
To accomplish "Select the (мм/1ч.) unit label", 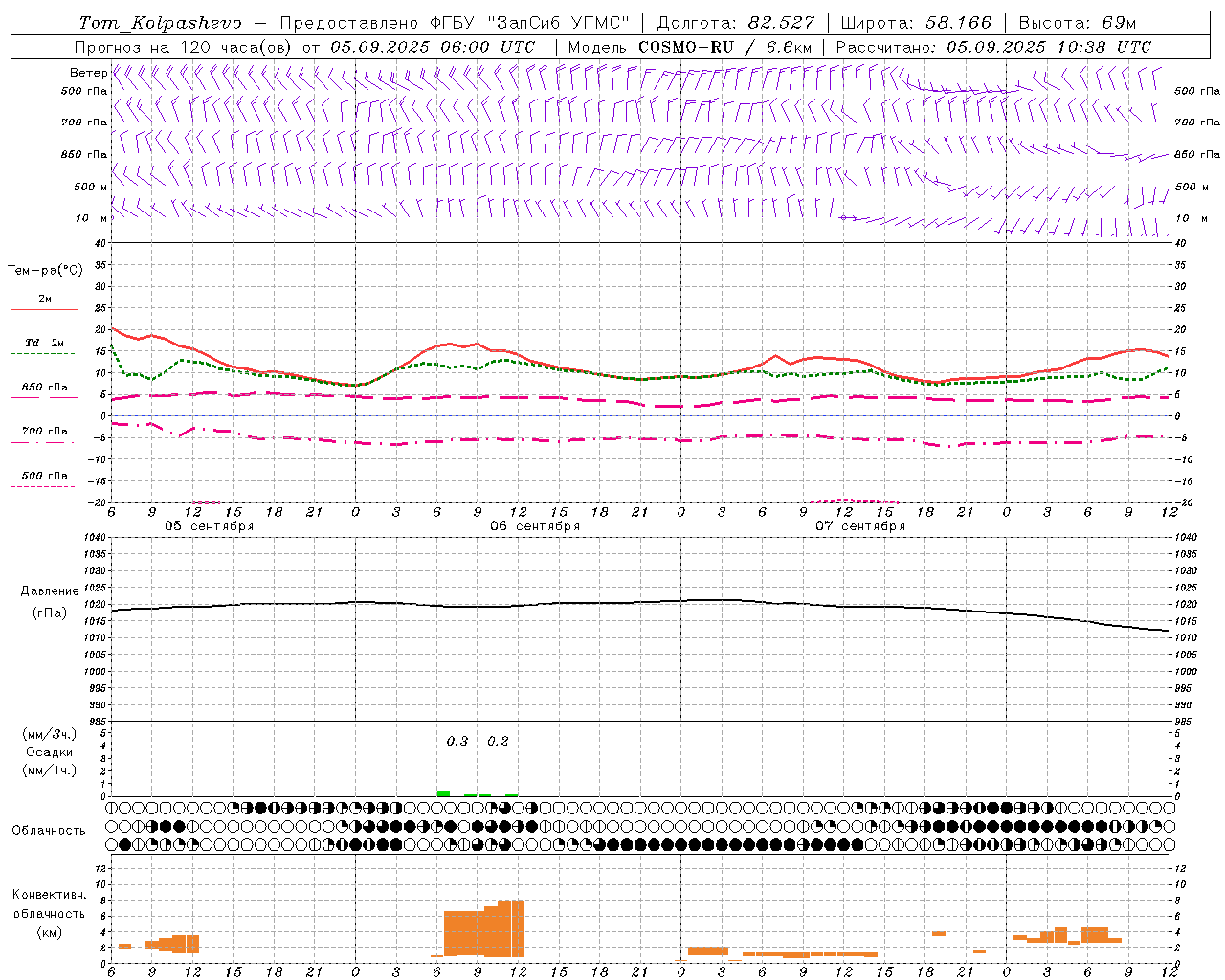I will tap(50, 770).
